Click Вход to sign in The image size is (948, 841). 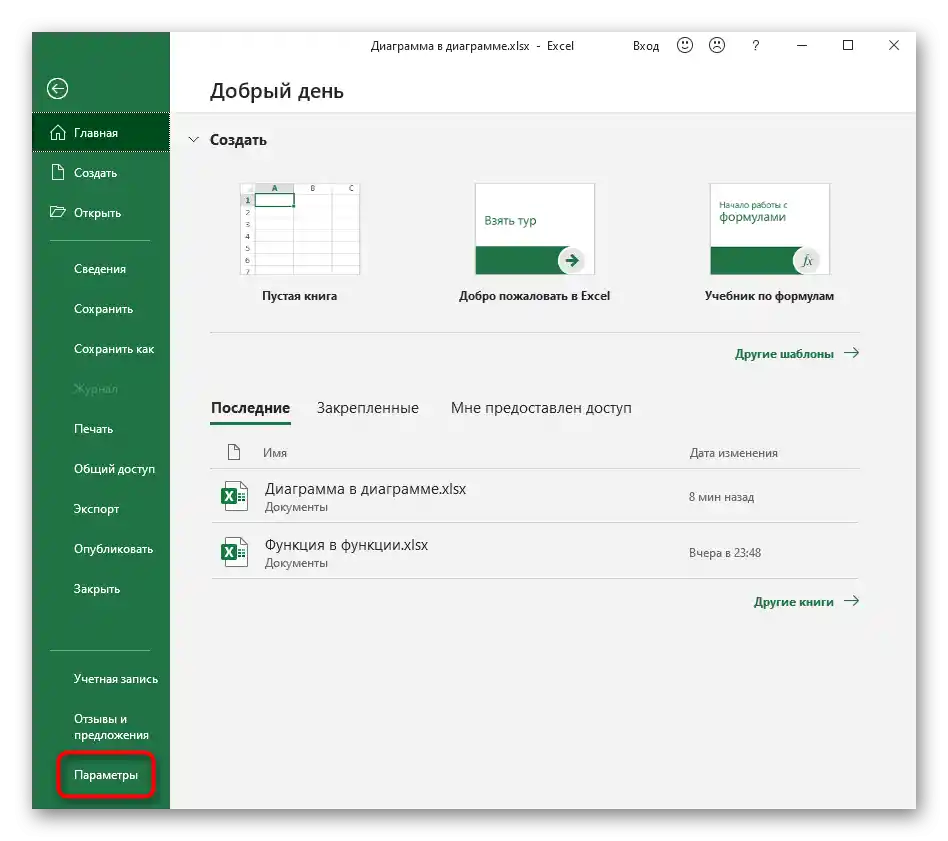[646, 46]
